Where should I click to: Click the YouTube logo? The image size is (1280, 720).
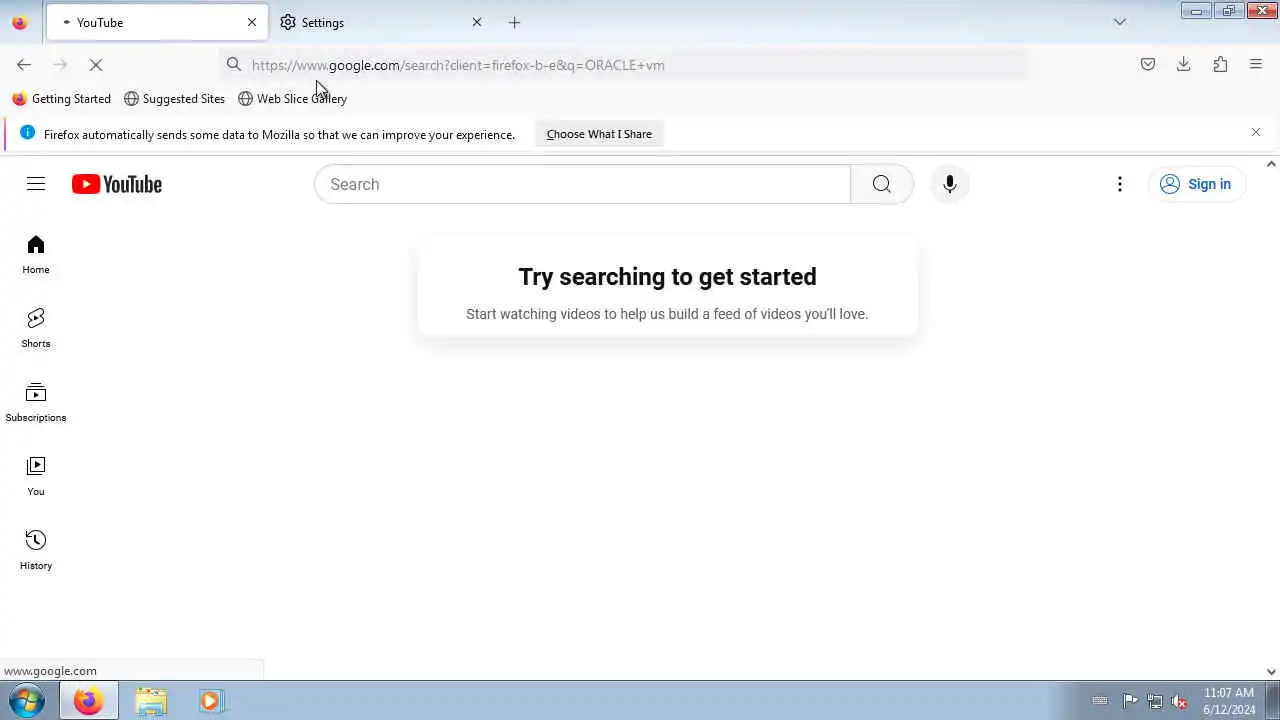coord(117,184)
